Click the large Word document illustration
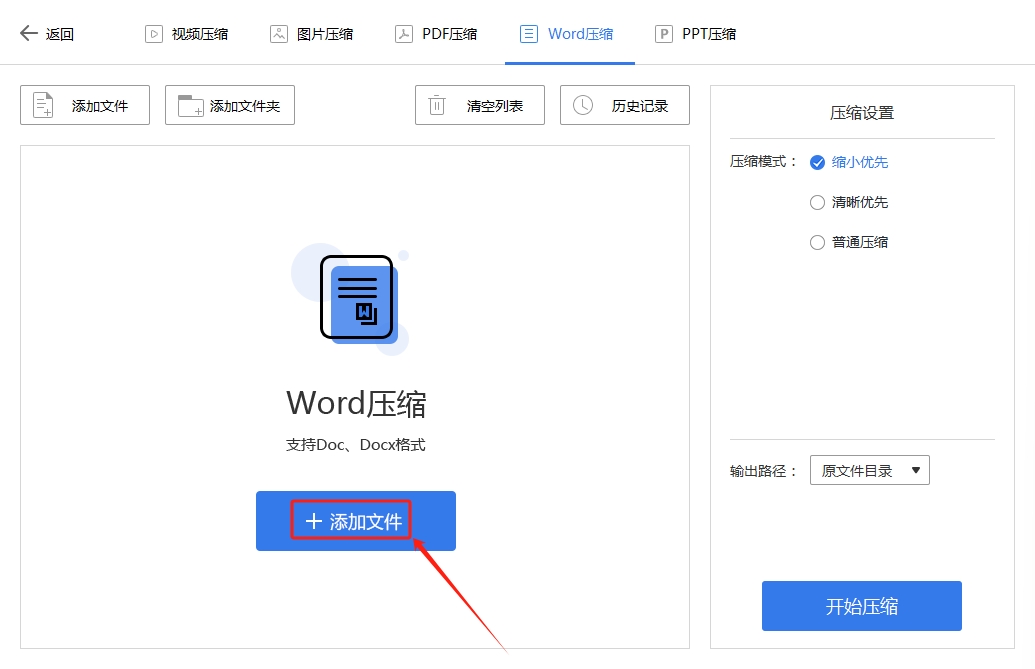1035x669 pixels. [x=353, y=299]
